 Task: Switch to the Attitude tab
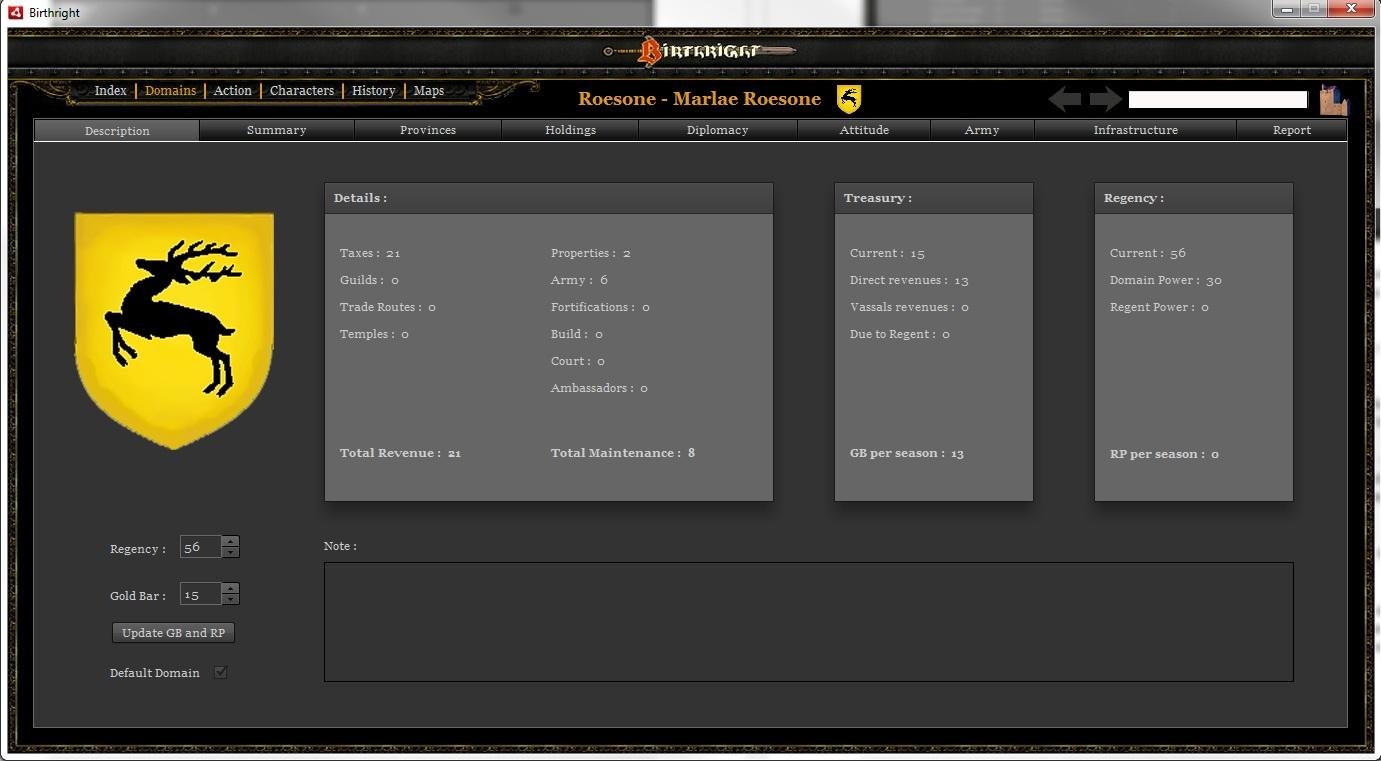864,130
